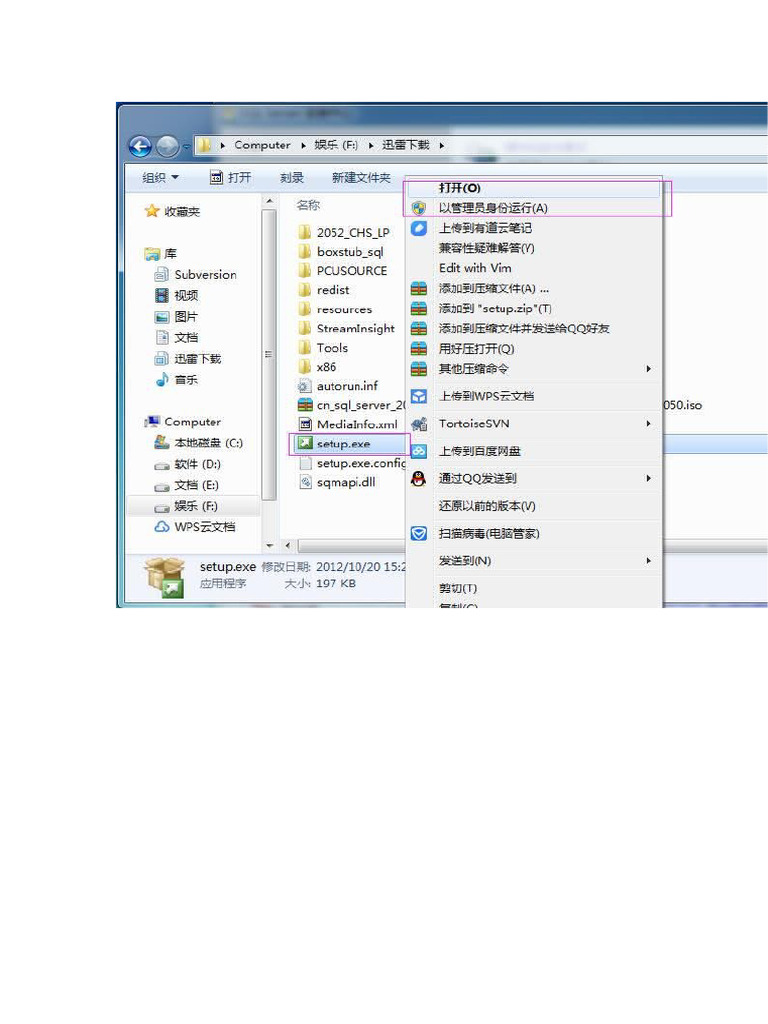
Task: Click the 打开 toolbar button
Action: [231, 178]
